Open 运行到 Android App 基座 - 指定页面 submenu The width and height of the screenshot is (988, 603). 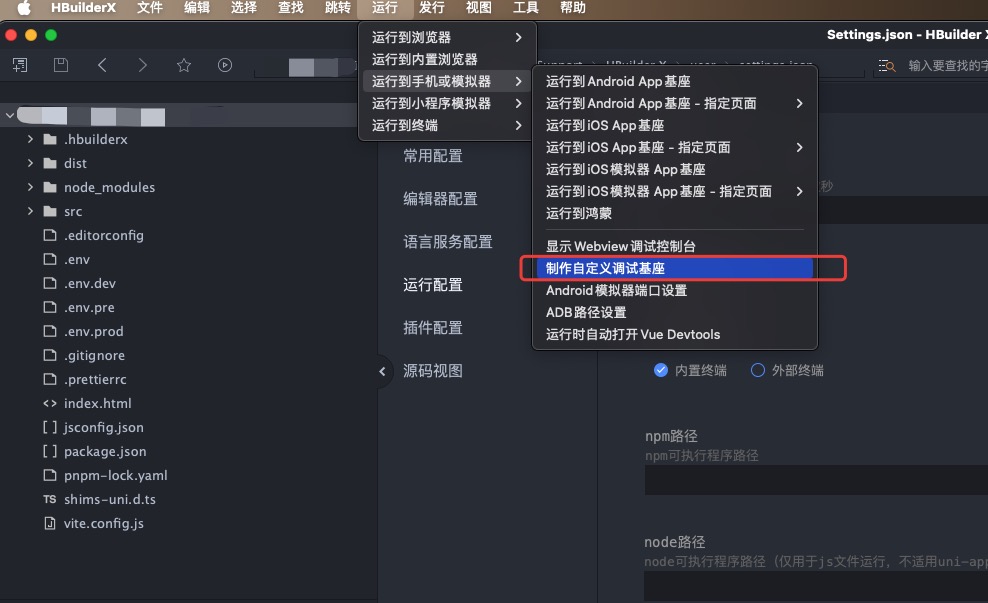point(674,103)
